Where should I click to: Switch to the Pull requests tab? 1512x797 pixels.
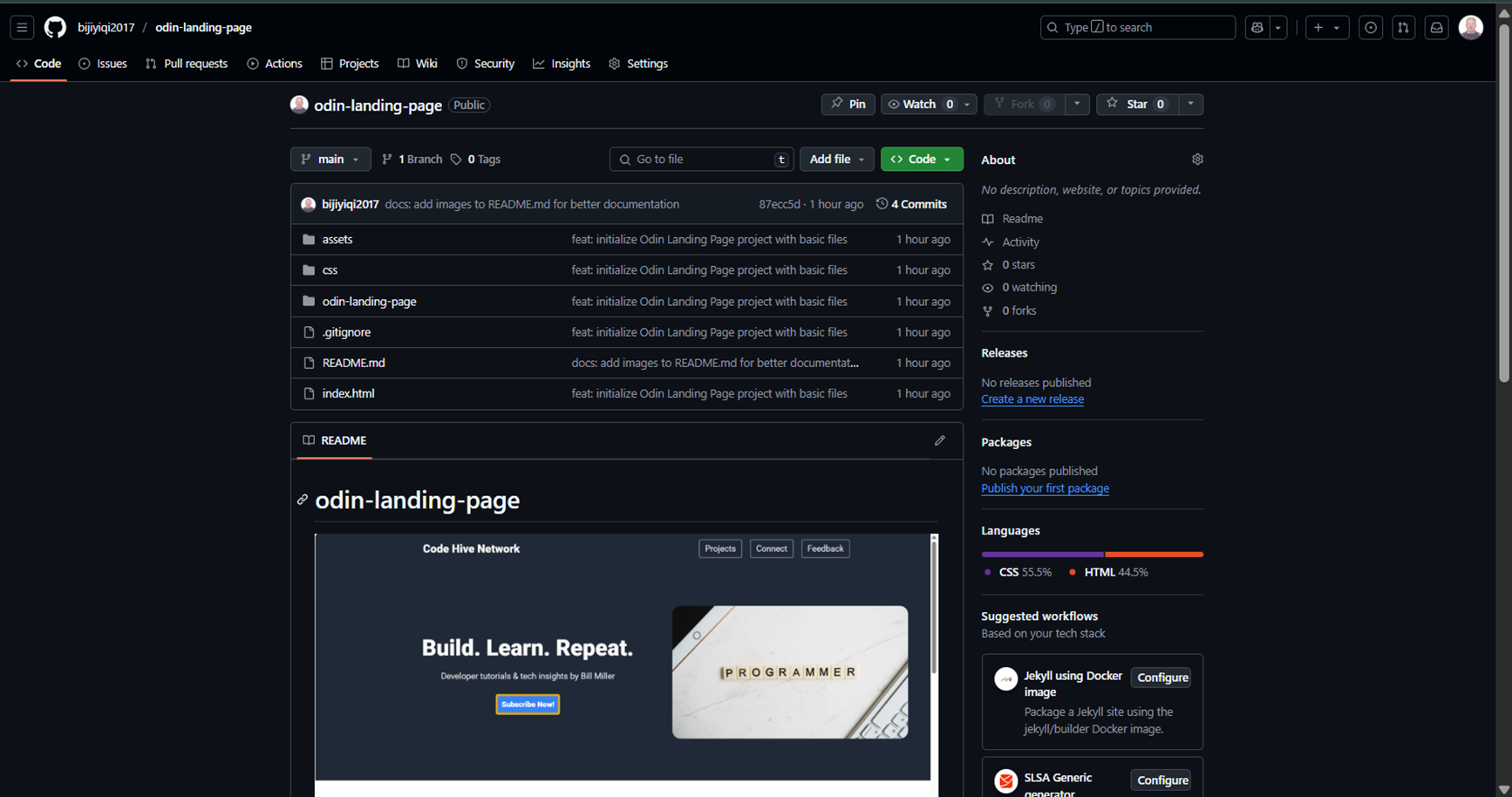point(187,64)
